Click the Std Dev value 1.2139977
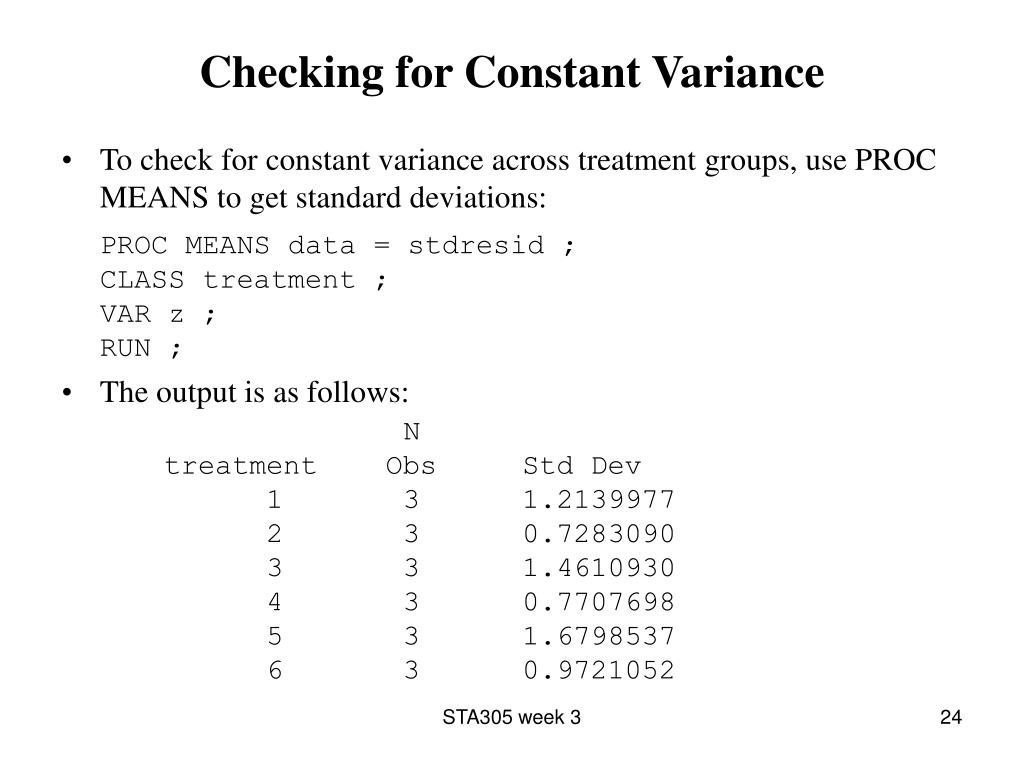This screenshot has width=1024, height=768. pyautogui.click(x=599, y=500)
